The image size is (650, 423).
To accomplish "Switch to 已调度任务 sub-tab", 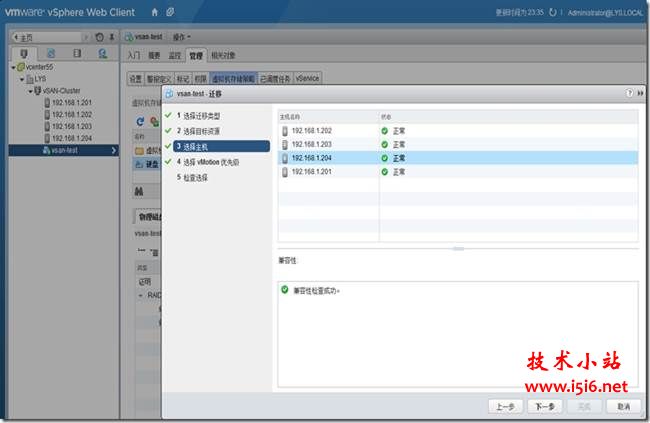I will tap(275, 78).
